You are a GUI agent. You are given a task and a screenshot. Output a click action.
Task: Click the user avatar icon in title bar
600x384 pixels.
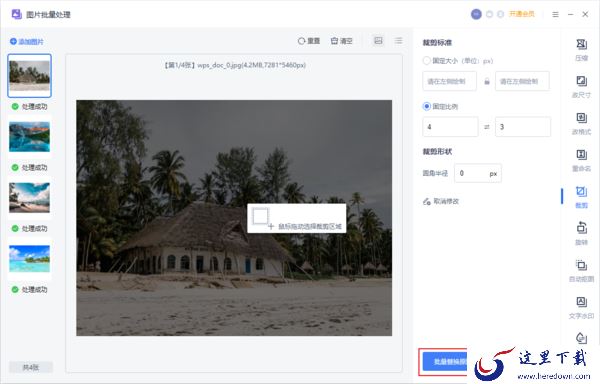[x=476, y=14]
